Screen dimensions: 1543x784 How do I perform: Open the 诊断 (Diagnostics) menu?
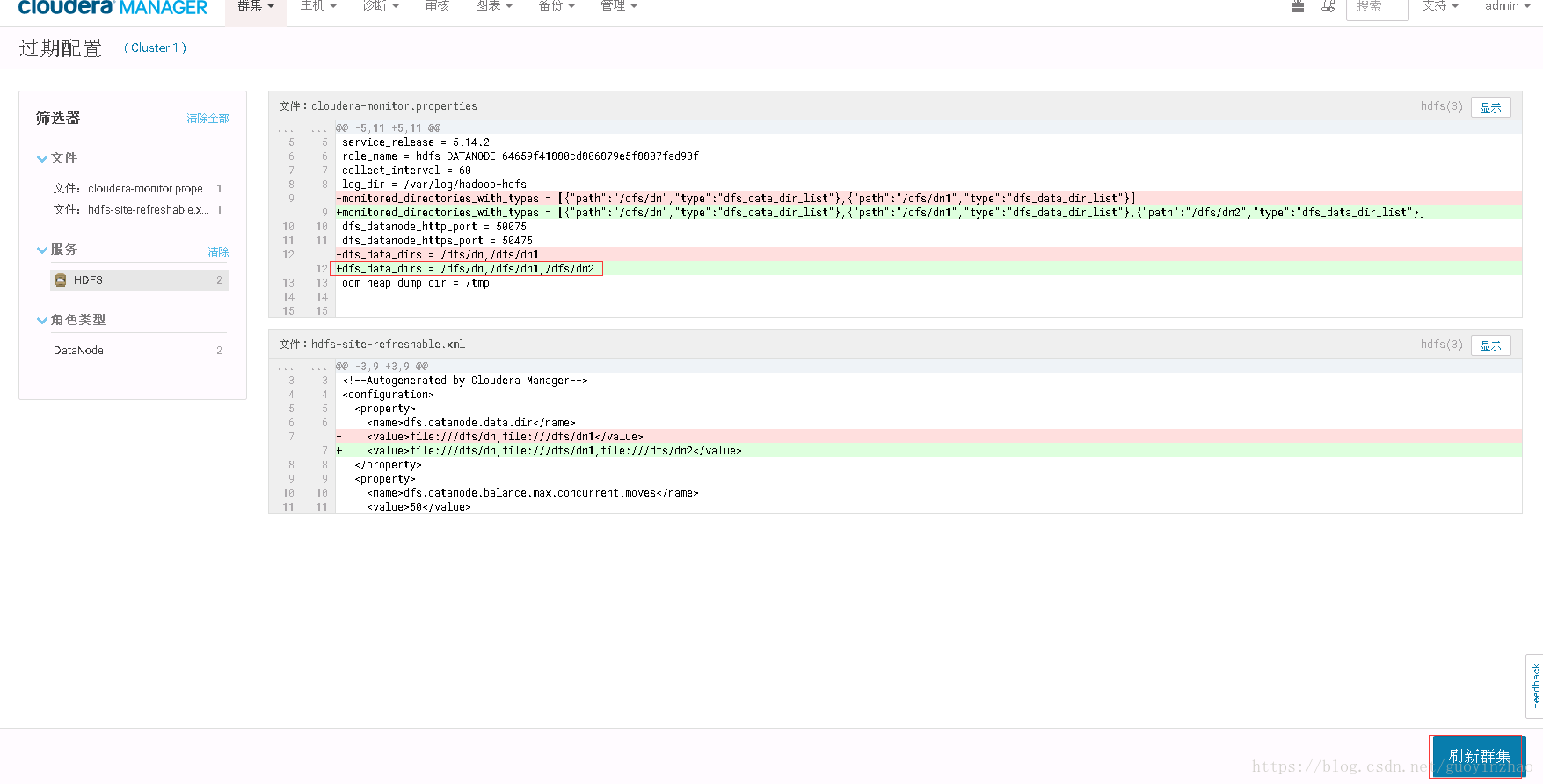click(x=381, y=6)
